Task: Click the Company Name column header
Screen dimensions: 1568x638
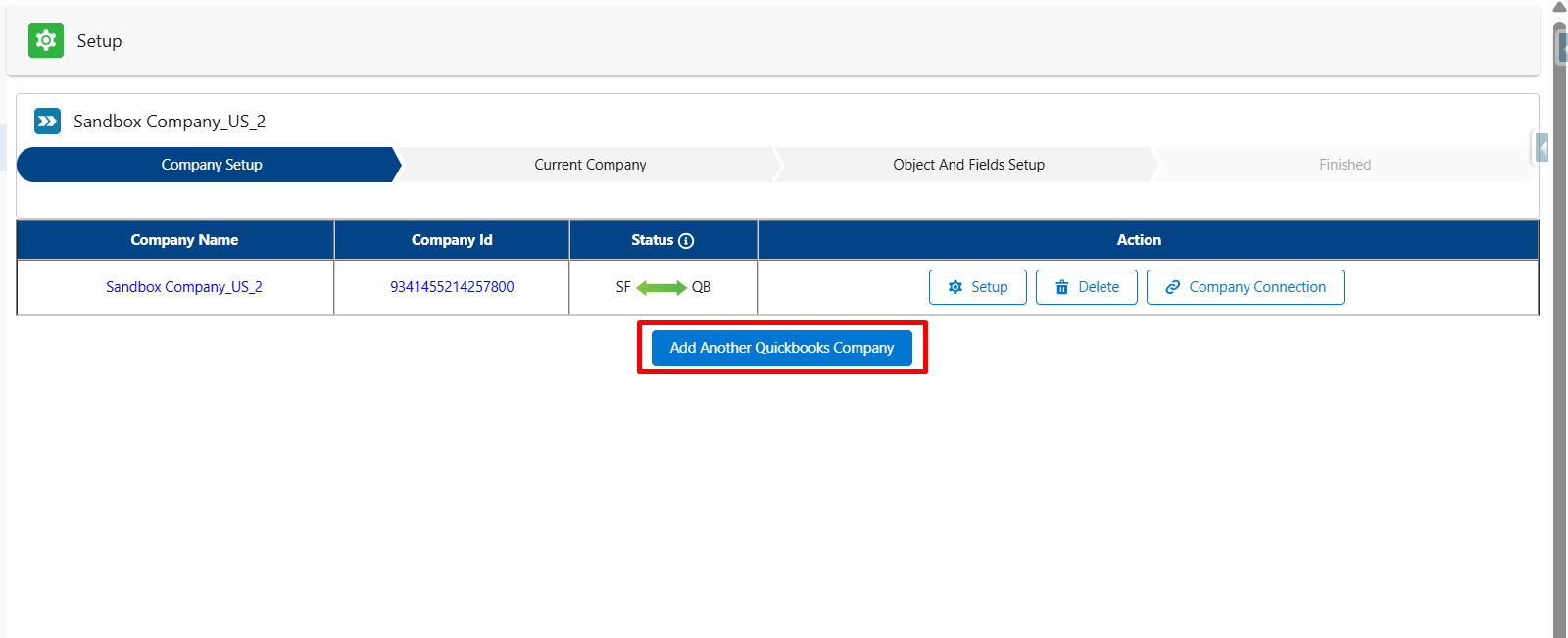Action: click(x=175, y=240)
